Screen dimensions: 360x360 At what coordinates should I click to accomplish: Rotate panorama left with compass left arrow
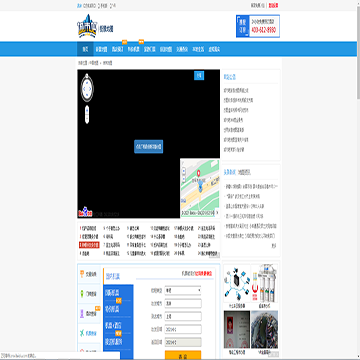click(x=84, y=89)
